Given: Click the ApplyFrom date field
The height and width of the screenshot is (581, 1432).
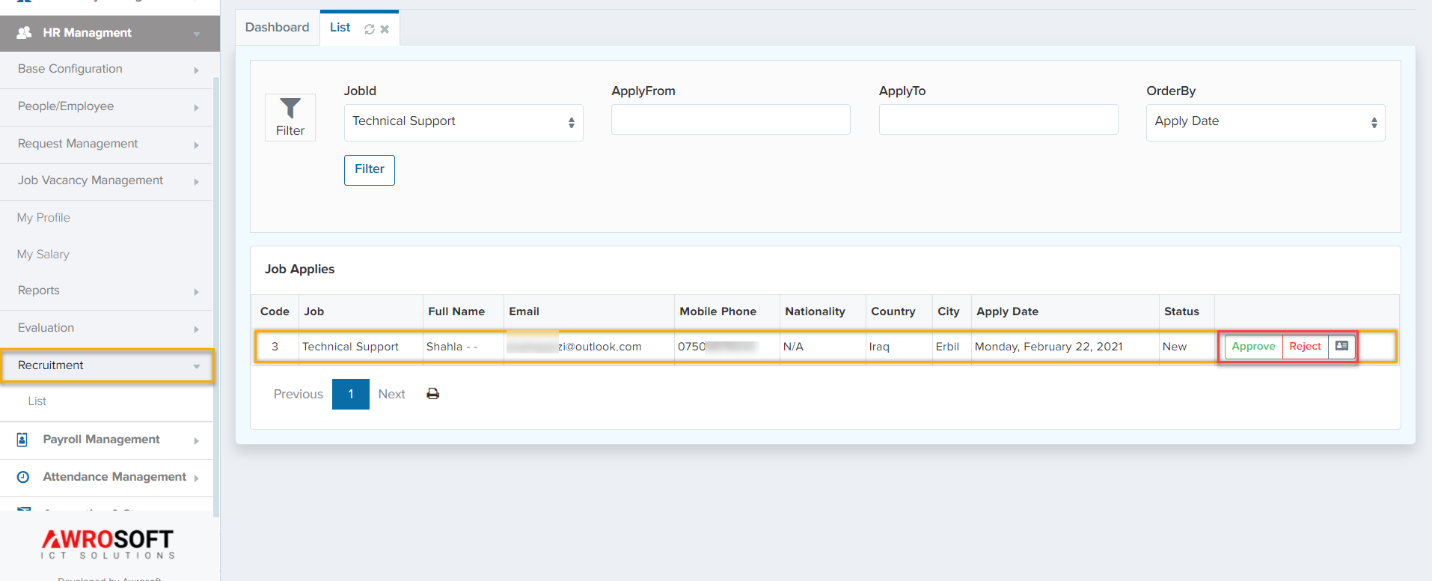Looking at the screenshot, I should 730,120.
